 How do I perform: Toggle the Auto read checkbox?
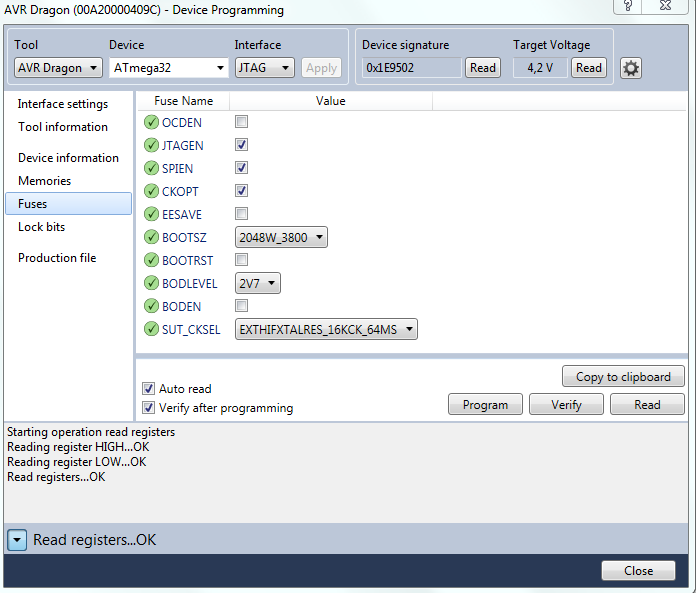[149, 389]
